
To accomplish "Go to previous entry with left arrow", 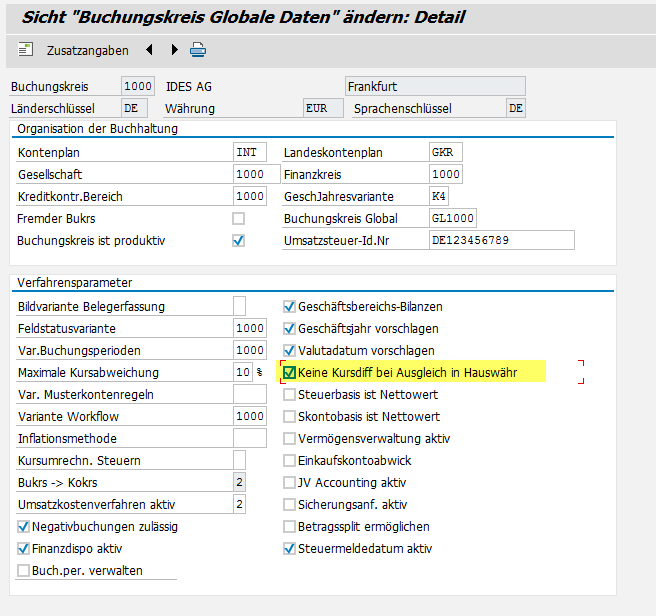I will pyautogui.click(x=150, y=50).
